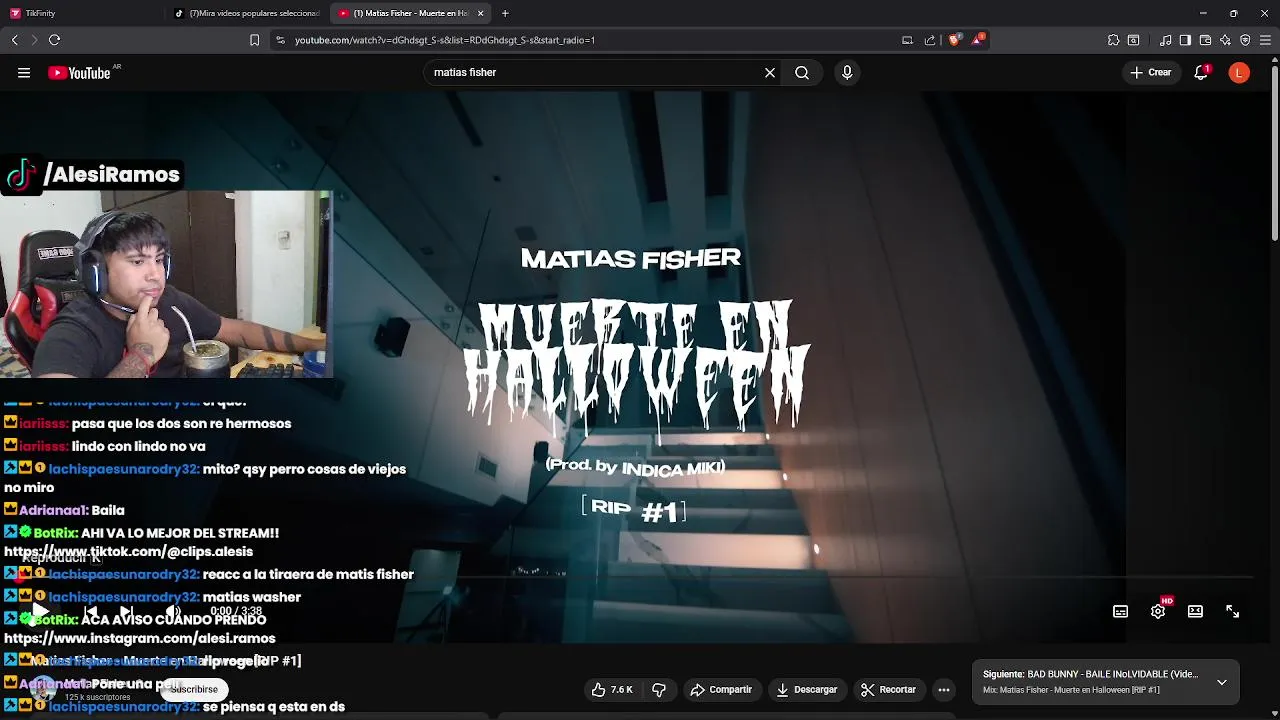
Task: Click the youtube.com address bar URL
Action: [x=445, y=40]
